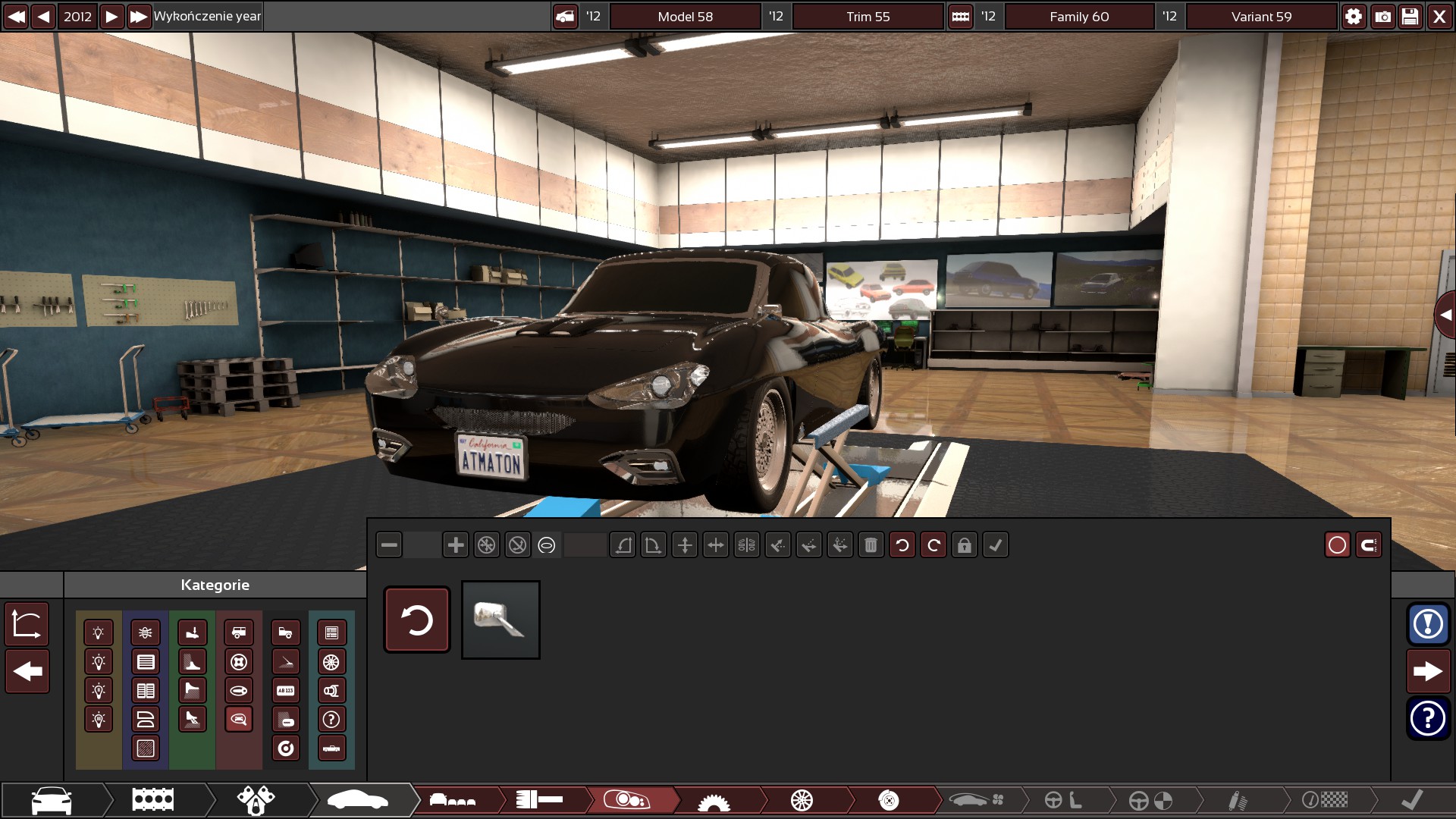1456x819 pixels.
Task: Toggle the oval ring selection icon
Action: (x=547, y=544)
